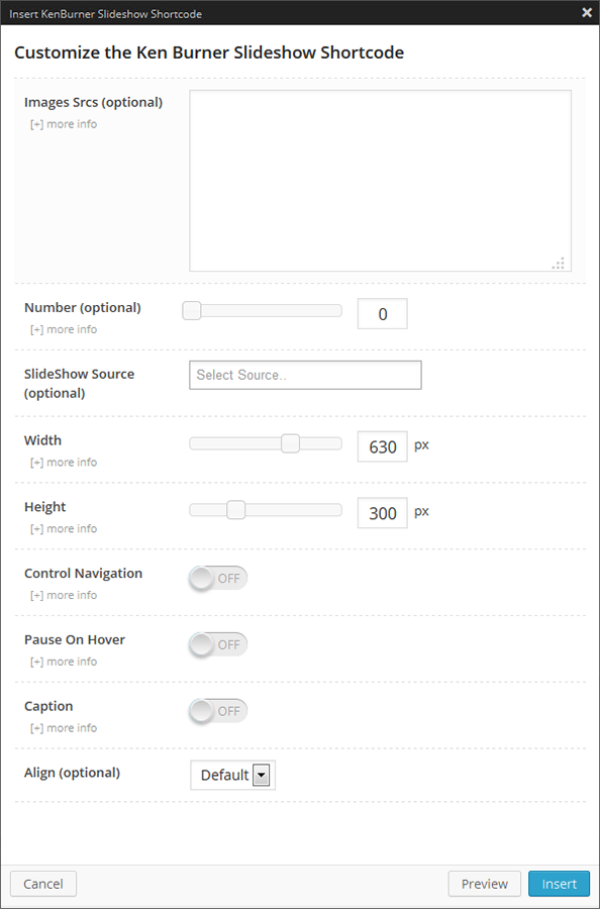Click the Height slider handle
This screenshot has height=909, width=600.
coord(237,508)
